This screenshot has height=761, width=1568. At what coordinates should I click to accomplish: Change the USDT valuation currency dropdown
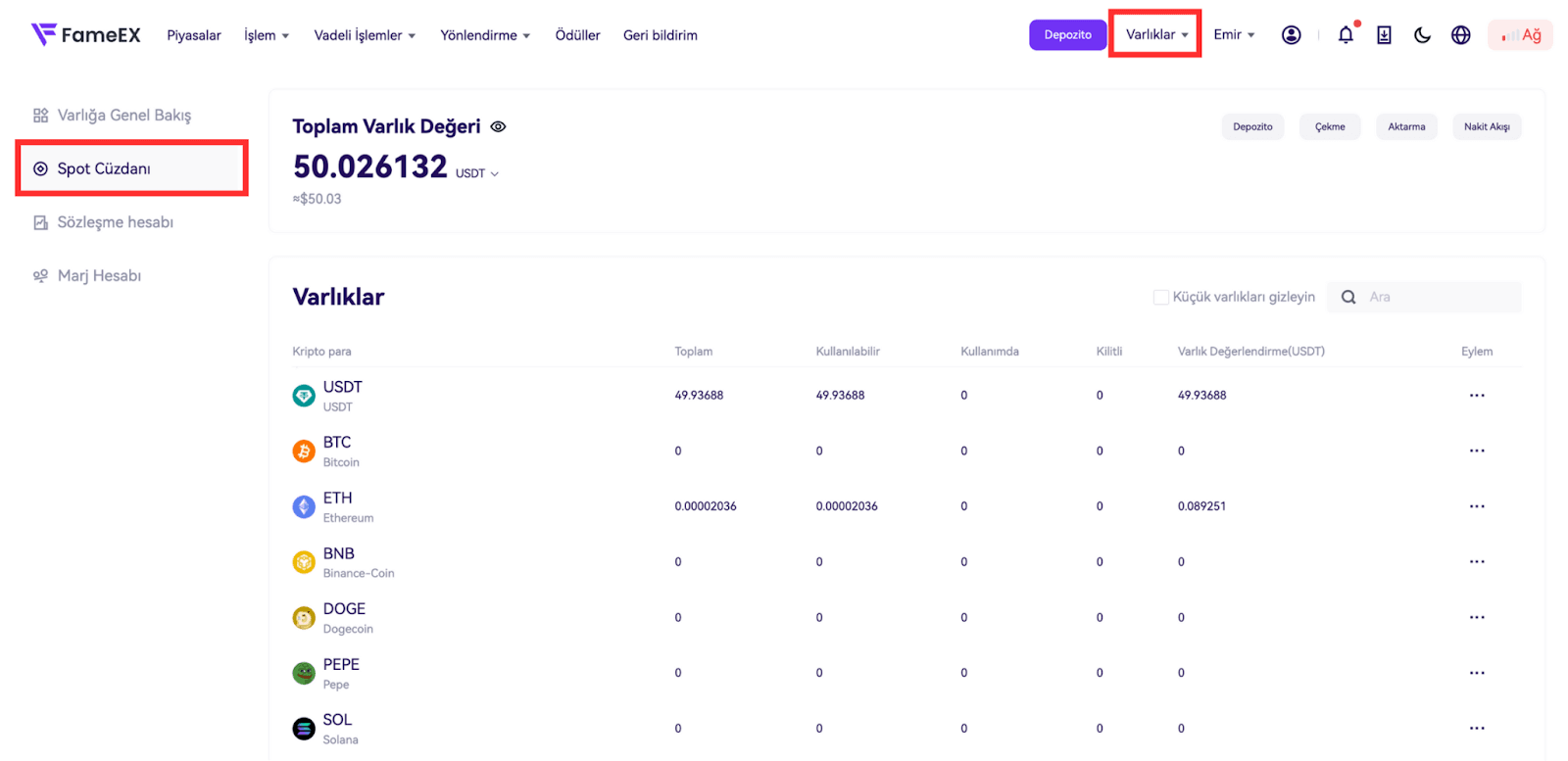[x=477, y=173]
